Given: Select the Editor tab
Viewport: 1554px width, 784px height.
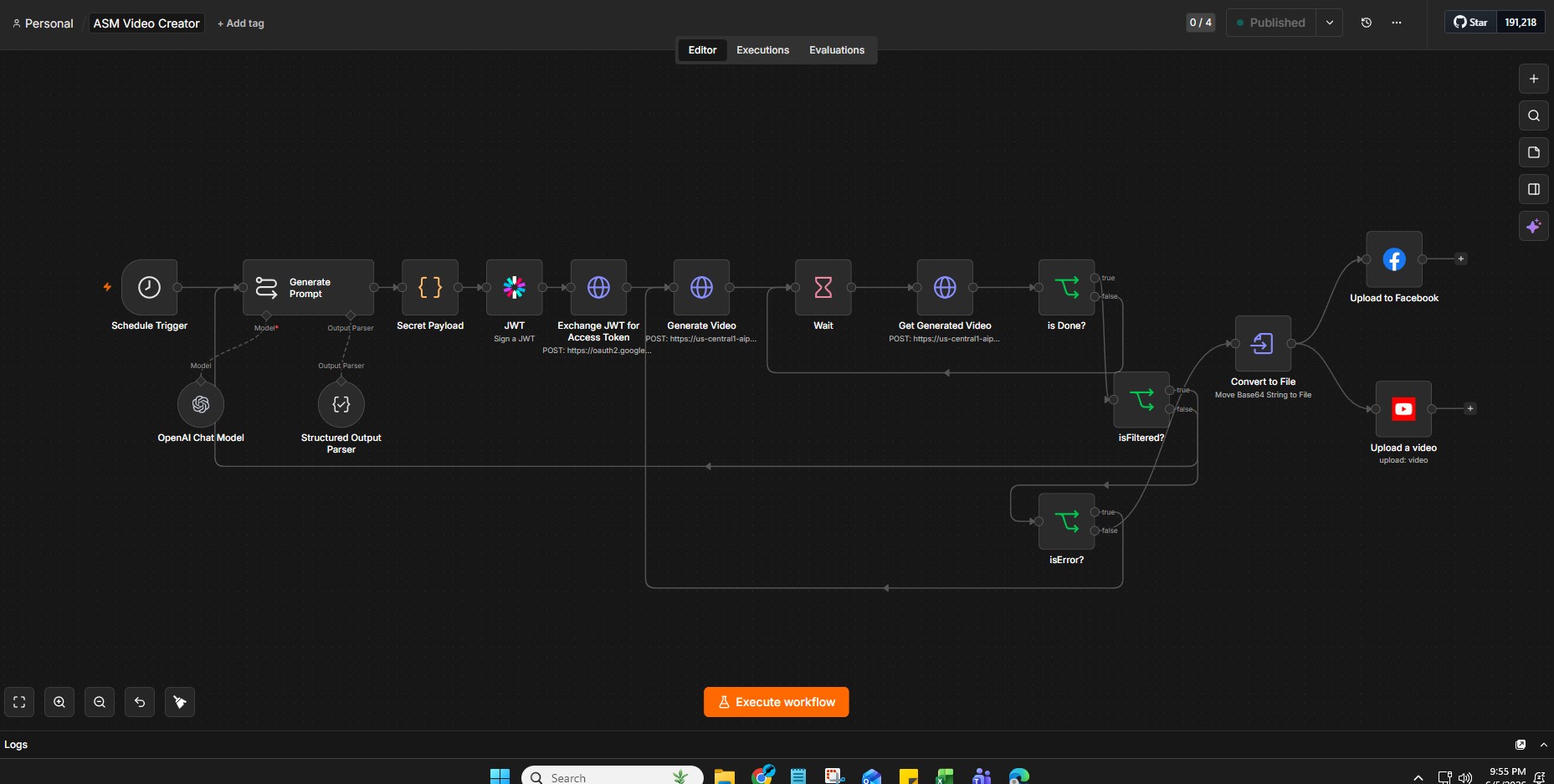Looking at the screenshot, I should 702,50.
